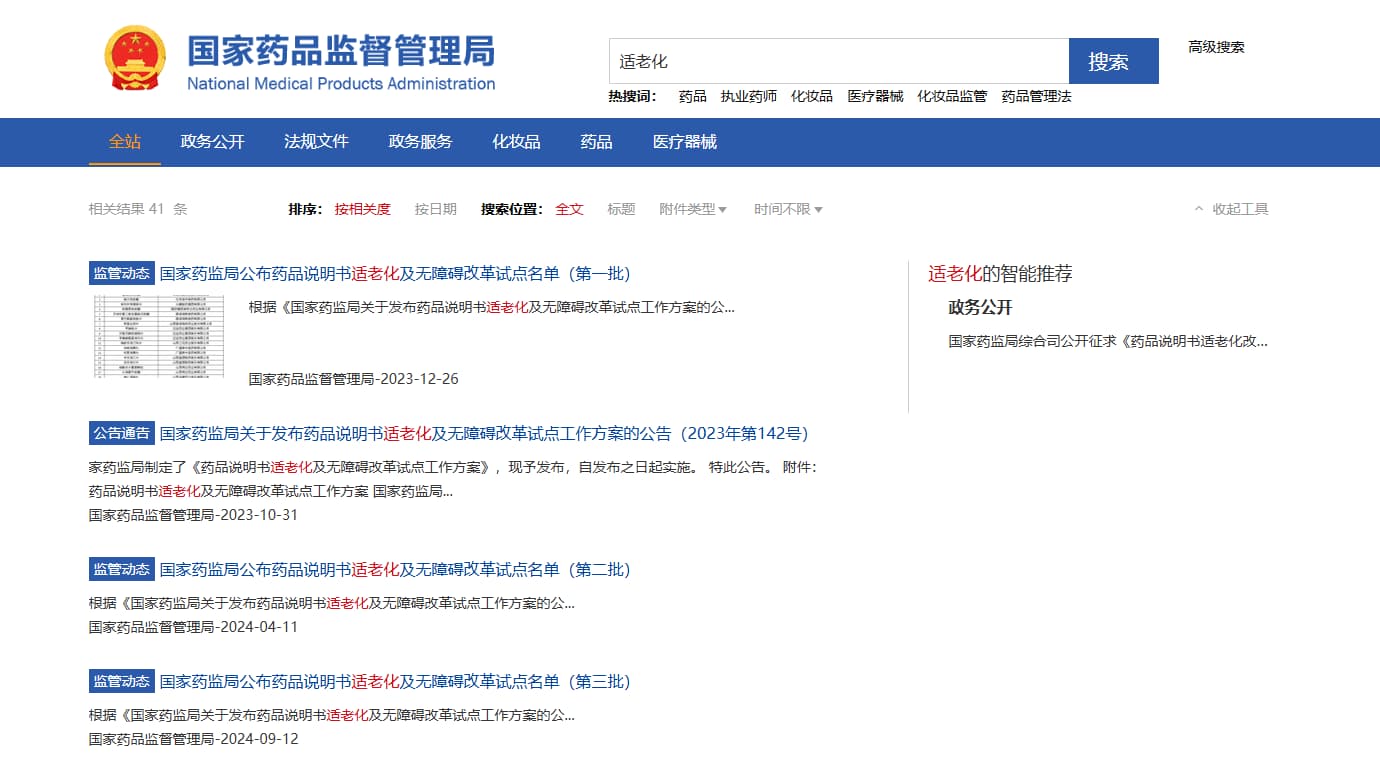Switch to the 全站 tab
The width and height of the screenshot is (1380, 771).
tap(125, 142)
